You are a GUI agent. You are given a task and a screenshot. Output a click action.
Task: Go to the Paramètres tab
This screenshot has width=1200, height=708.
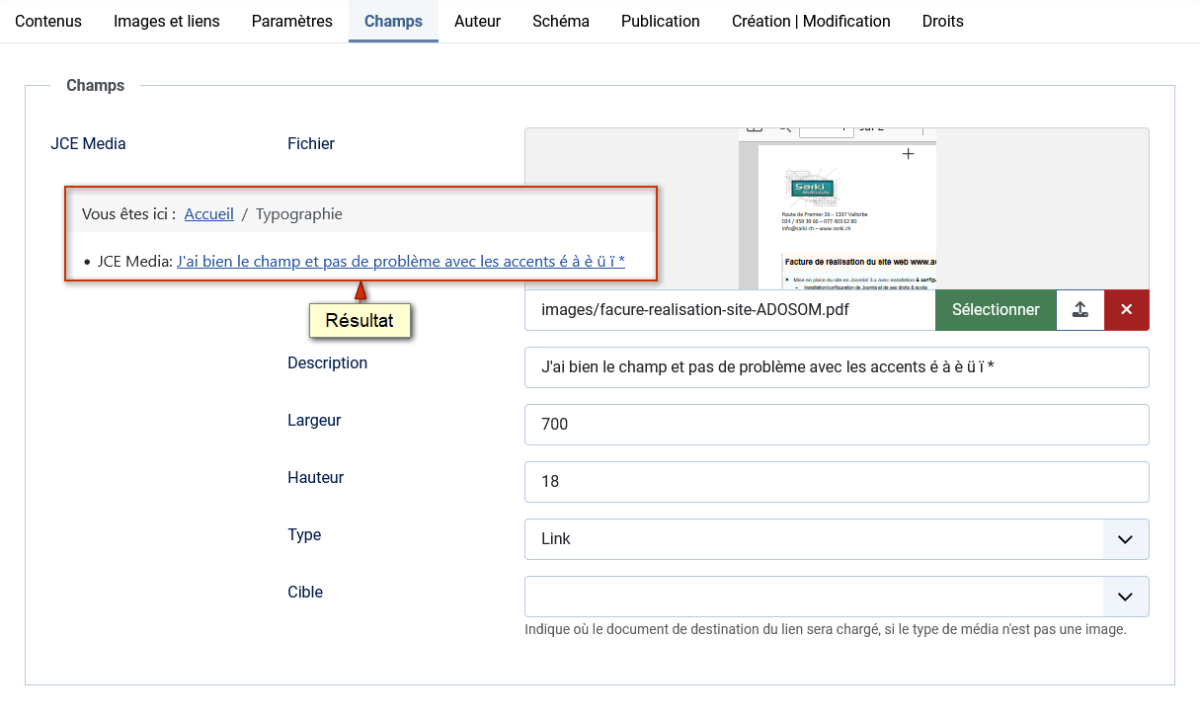point(292,21)
